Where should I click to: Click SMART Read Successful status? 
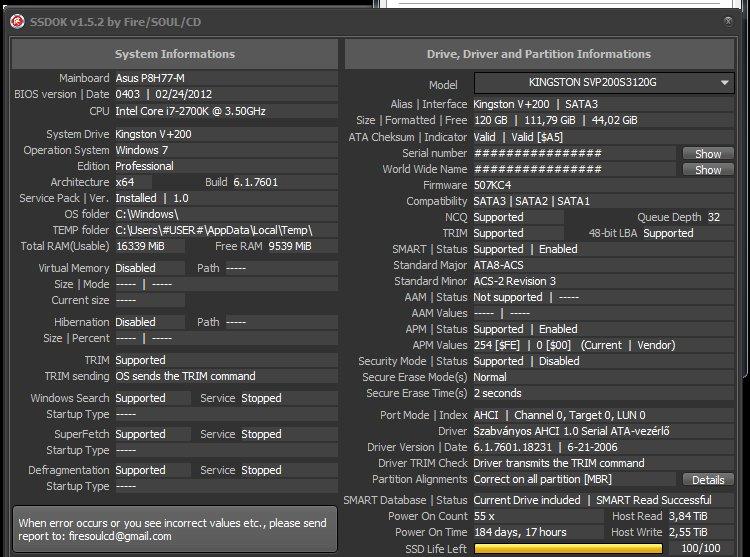pyautogui.click(x=653, y=500)
